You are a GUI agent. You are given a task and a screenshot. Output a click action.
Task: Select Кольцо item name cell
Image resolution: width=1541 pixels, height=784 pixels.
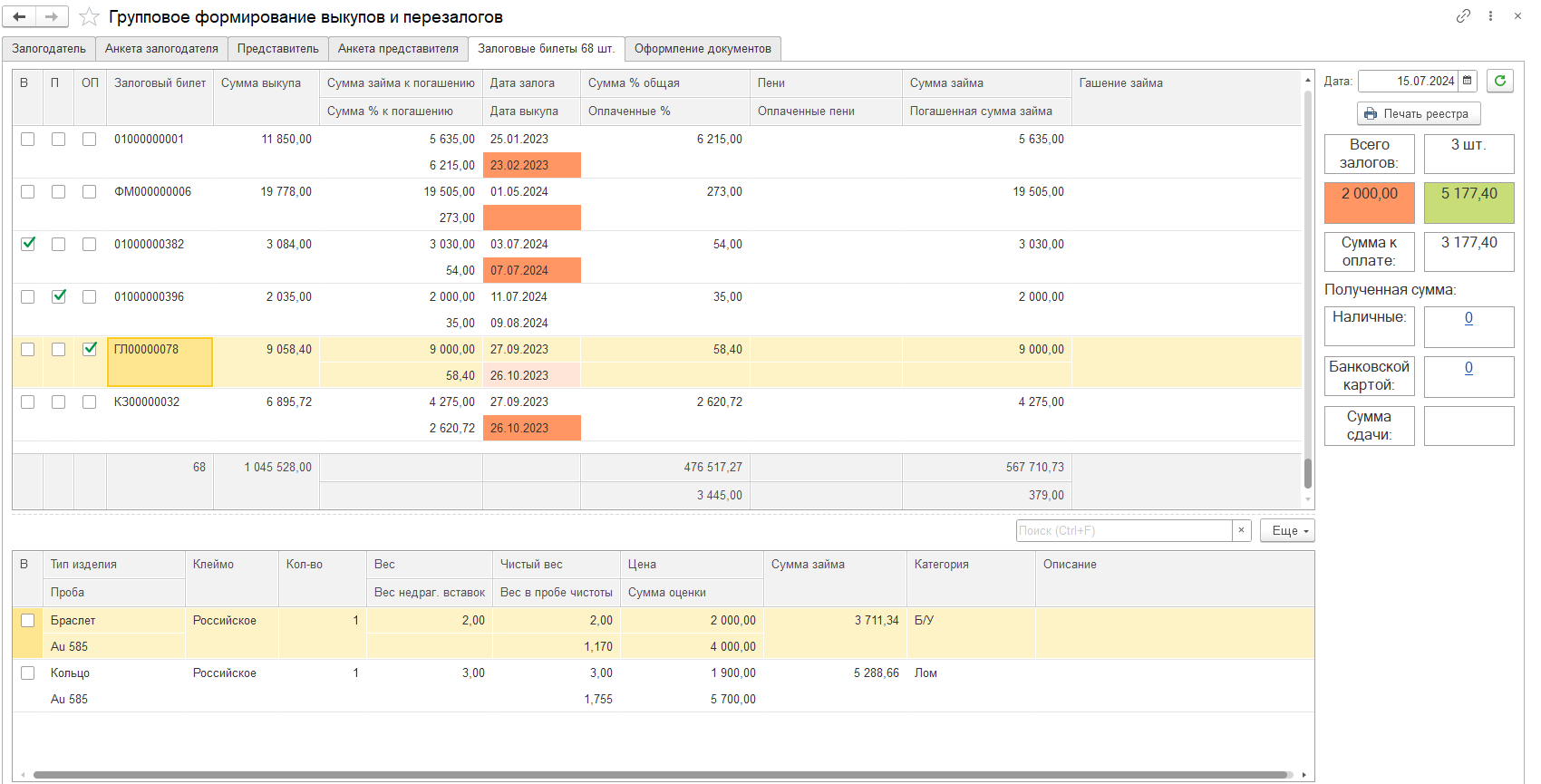coord(114,673)
